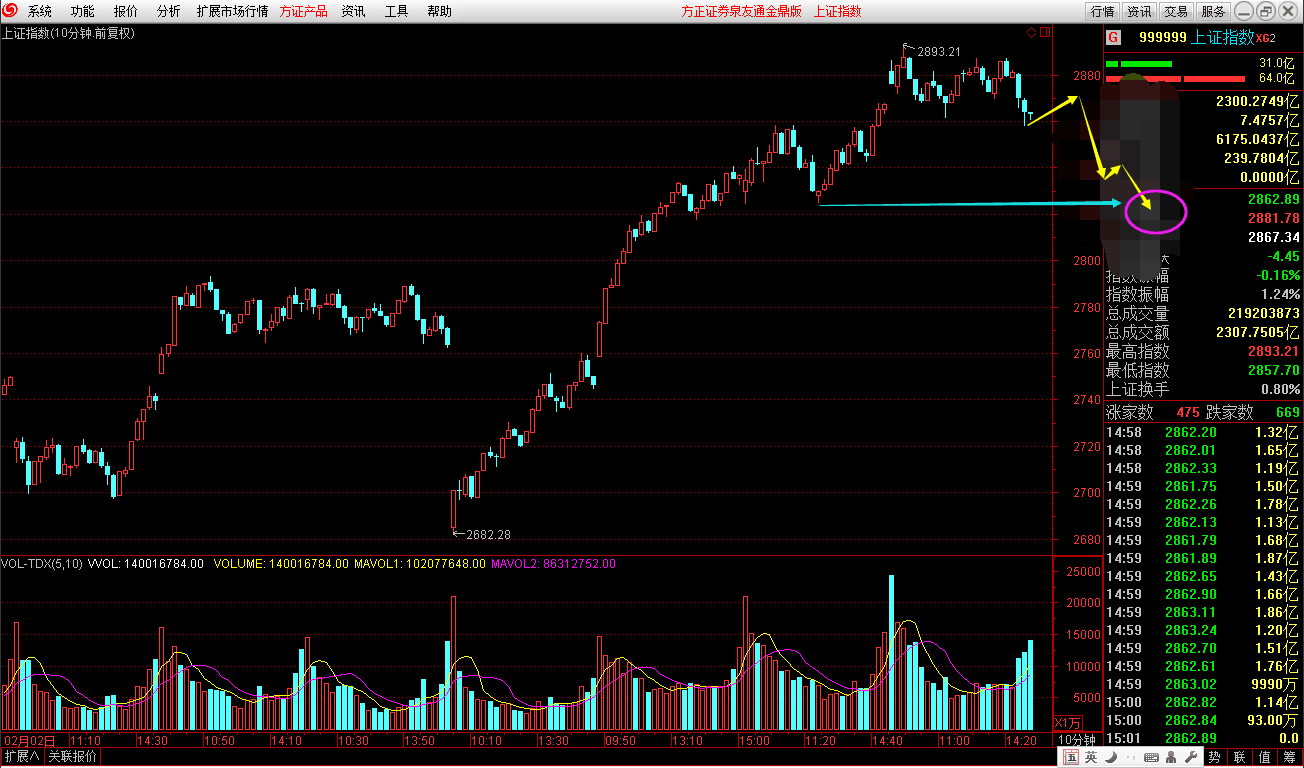
Task: Click the 上证指数 name in quote panel
Action: pyautogui.click(x=1223, y=37)
